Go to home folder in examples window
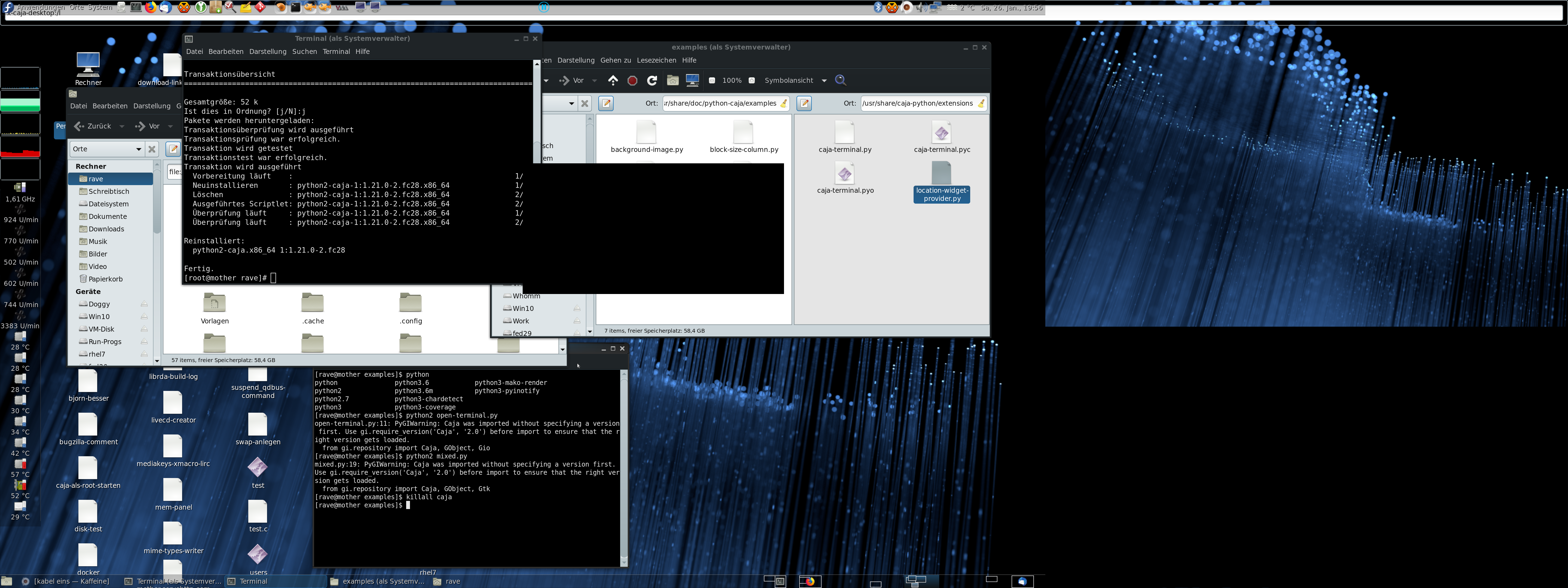 pyautogui.click(x=673, y=80)
